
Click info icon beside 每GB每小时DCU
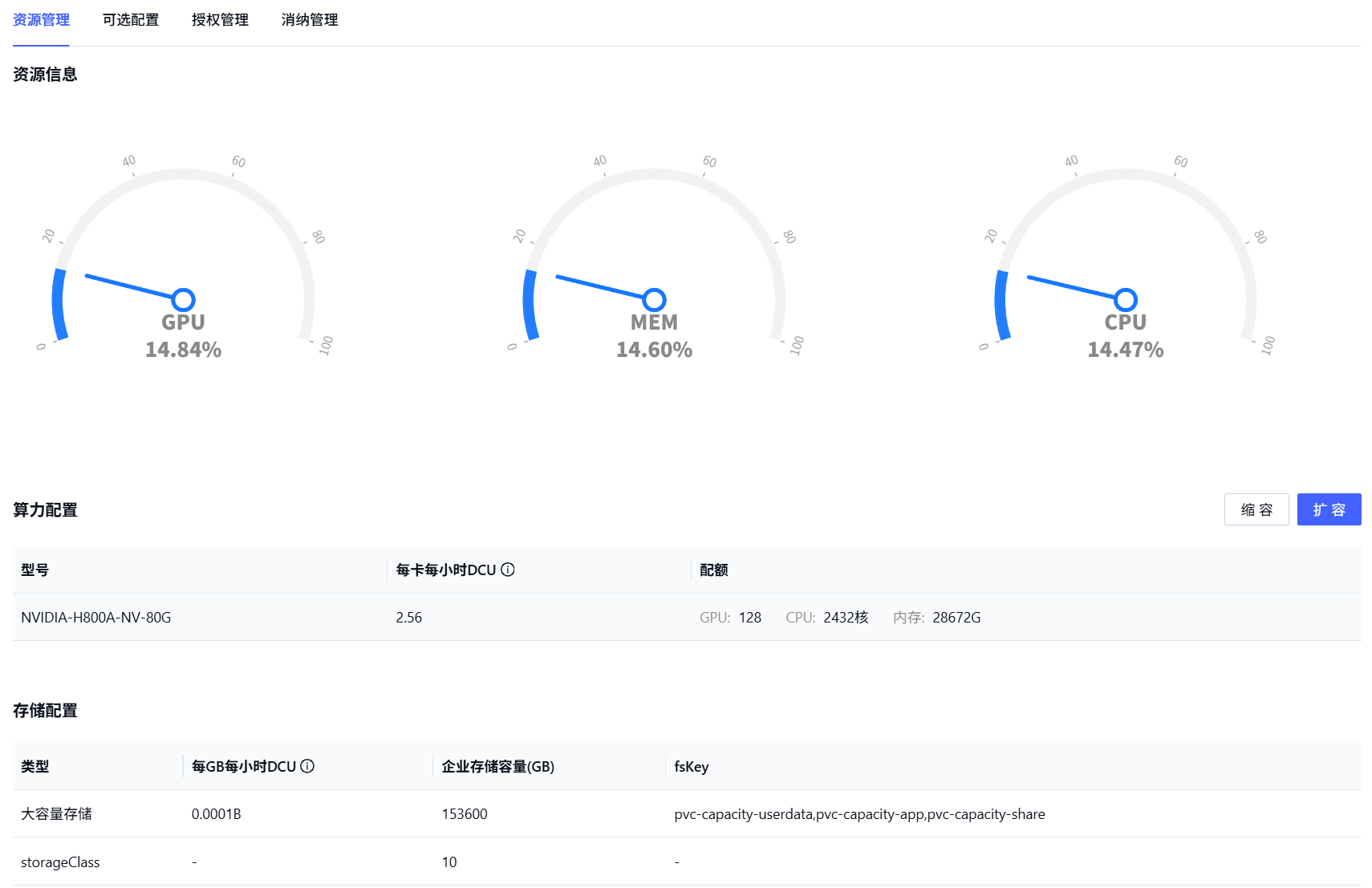click(x=307, y=766)
